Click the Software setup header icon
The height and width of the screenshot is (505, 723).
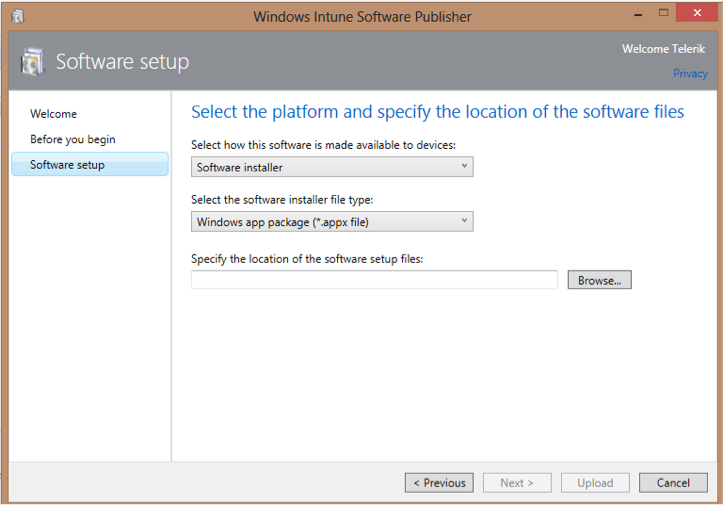pos(32,62)
